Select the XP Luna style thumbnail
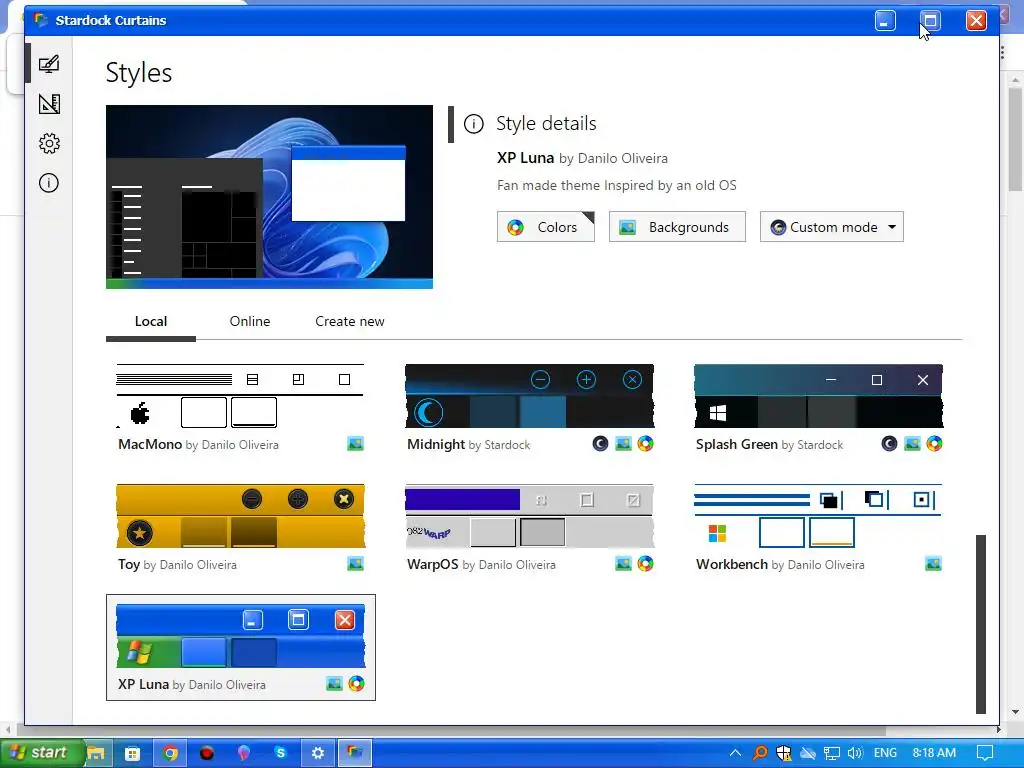Image resolution: width=1024 pixels, height=768 pixels. click(x=240, y=636)
